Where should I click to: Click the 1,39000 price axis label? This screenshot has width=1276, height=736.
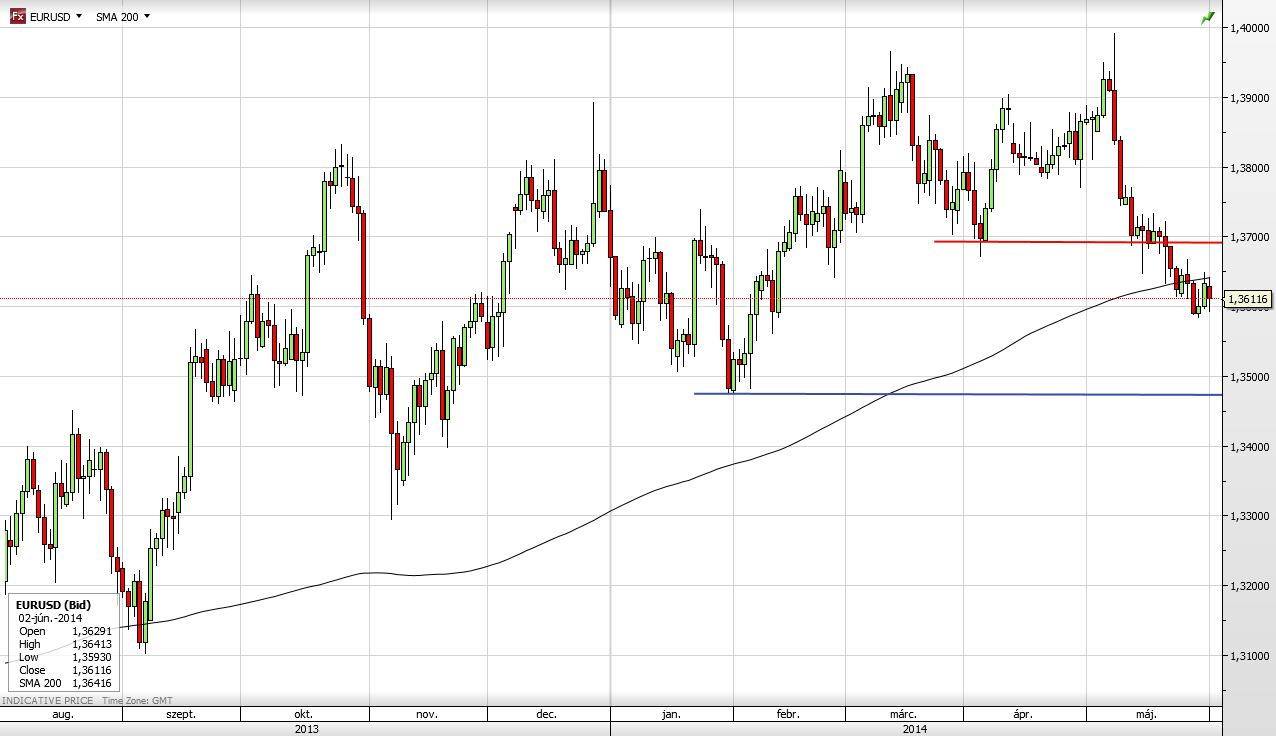(x=1249, y=99)
